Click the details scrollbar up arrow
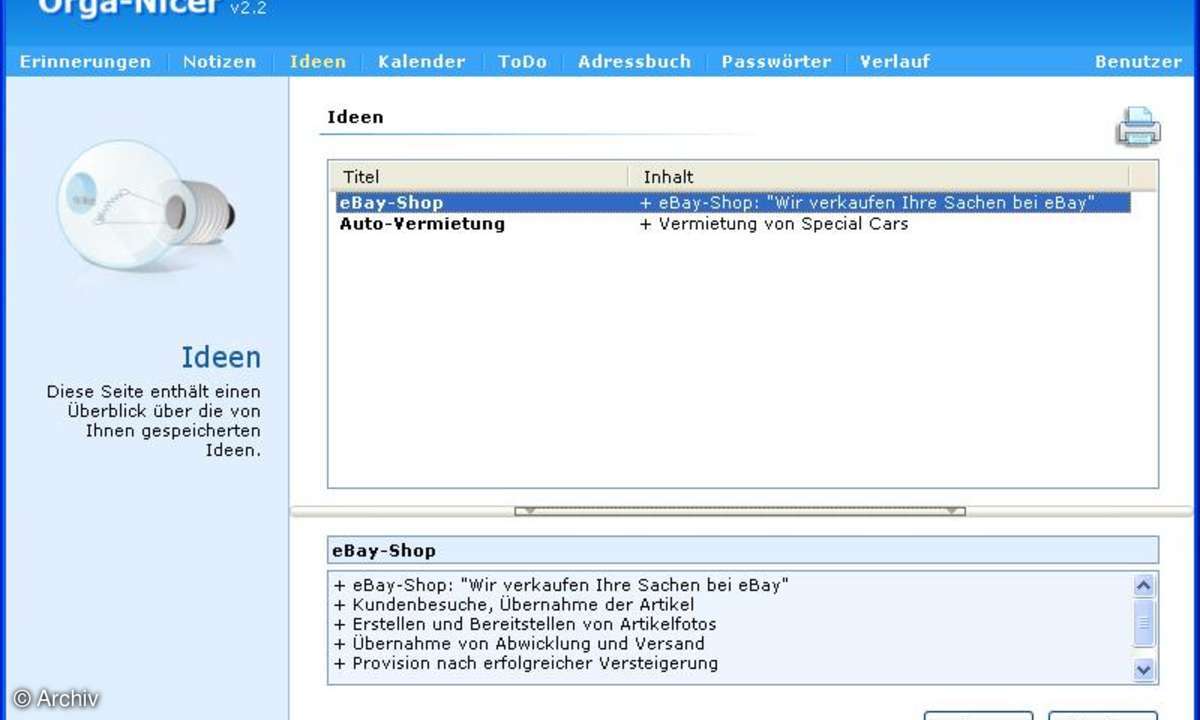The height and width of the screenshot is (720, 1200). [x=1145, y=586]
